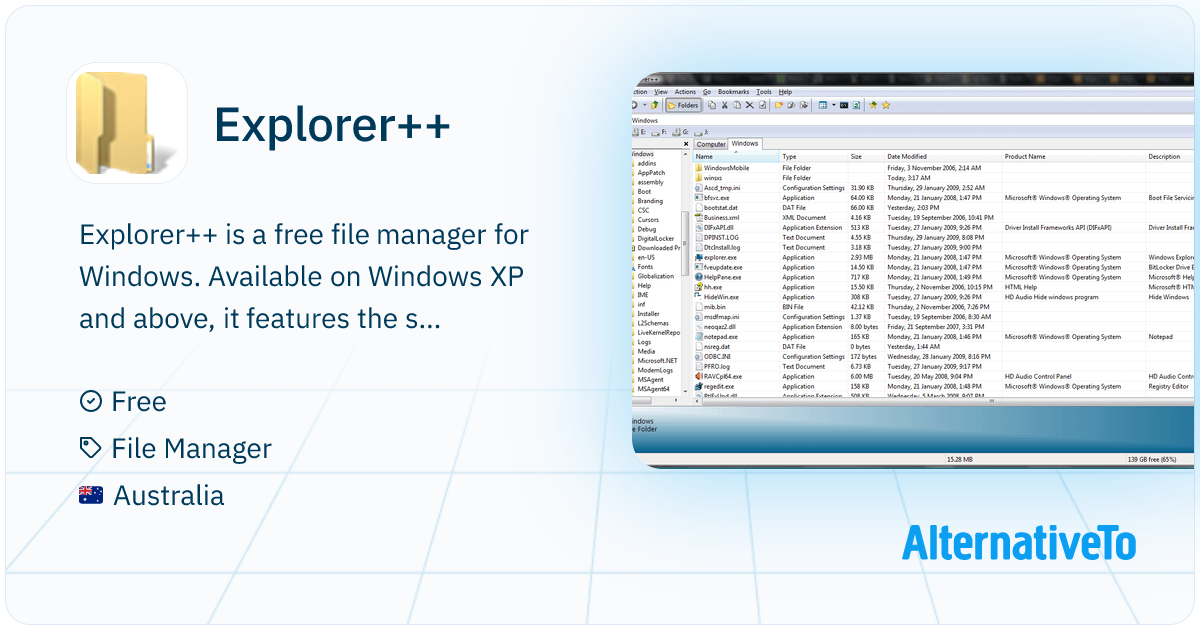The image size is (1200, 630).
Task: Open the Bookmarks menu
Action: [733, 92]
